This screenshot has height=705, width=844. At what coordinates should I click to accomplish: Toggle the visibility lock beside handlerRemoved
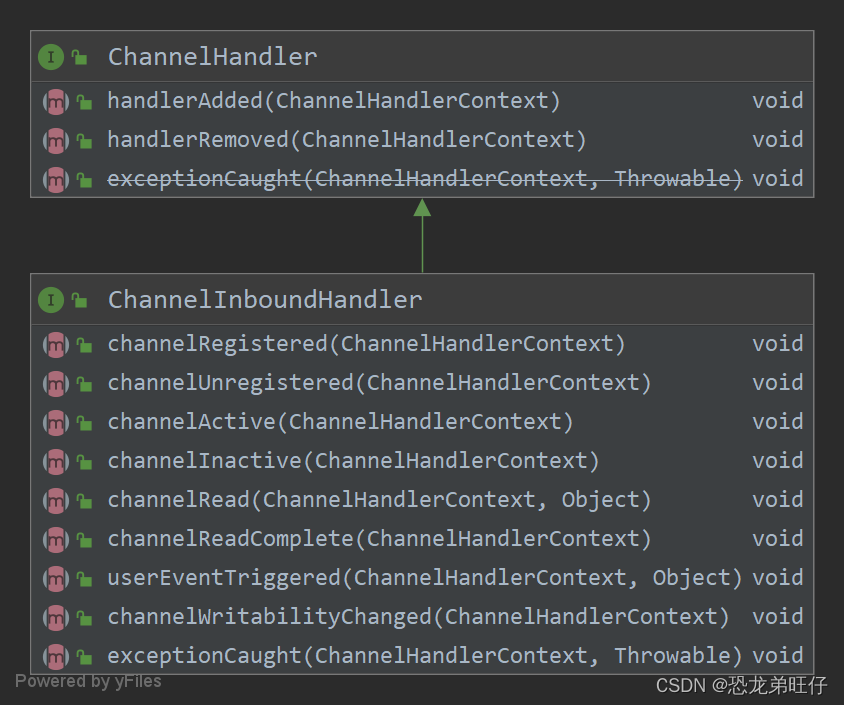coord(84,140)
